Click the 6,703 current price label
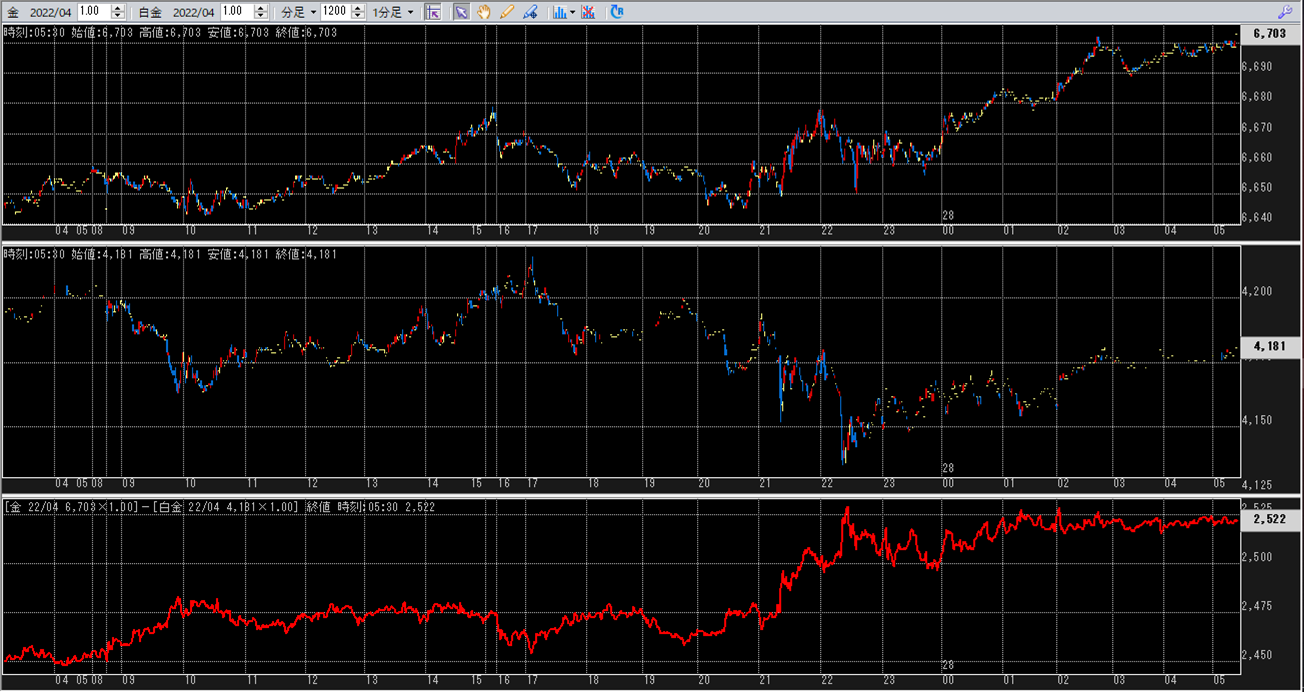 click(1268, 33)
